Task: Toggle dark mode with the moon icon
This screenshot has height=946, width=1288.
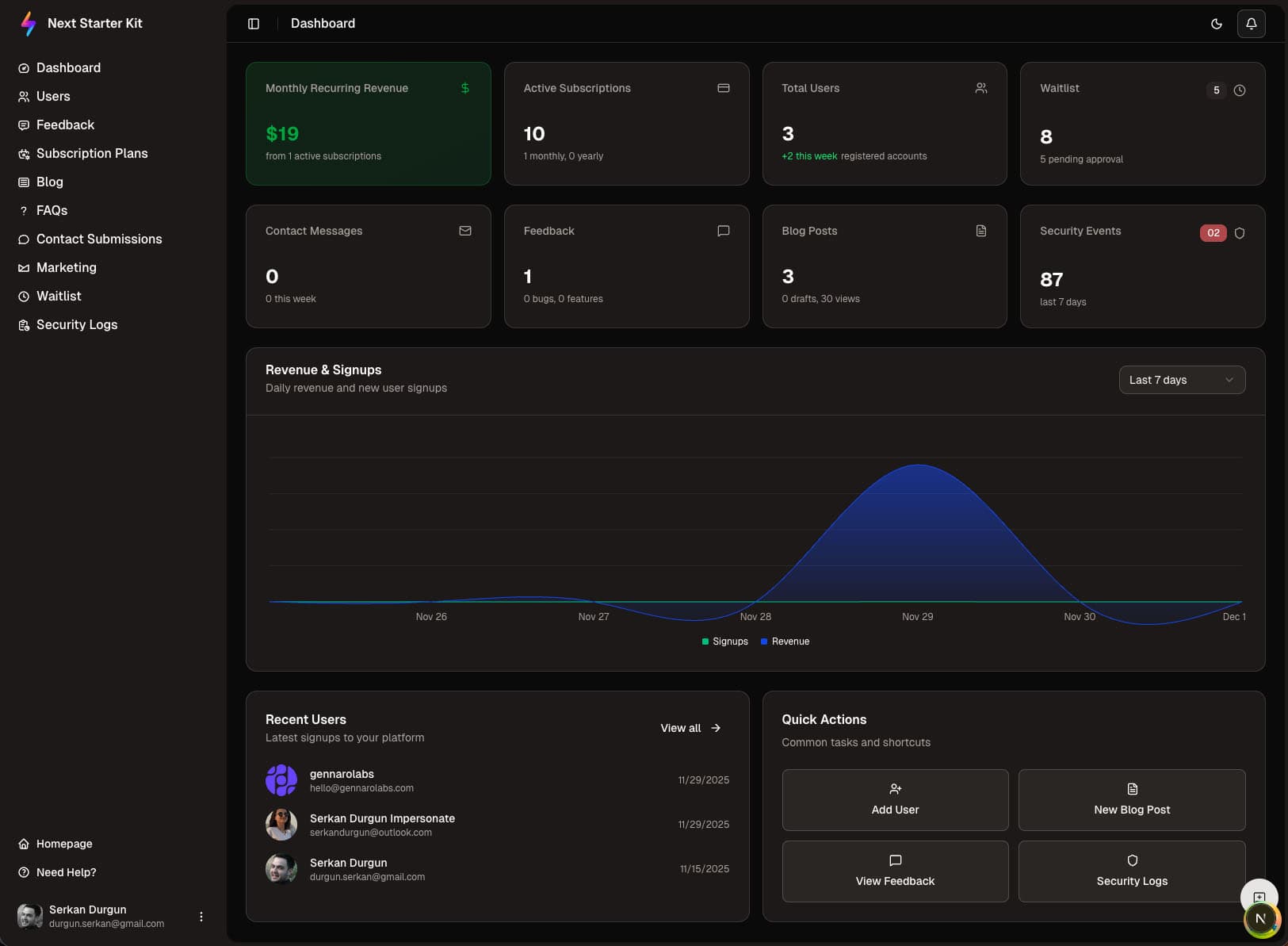Action: pos(1217,24)
